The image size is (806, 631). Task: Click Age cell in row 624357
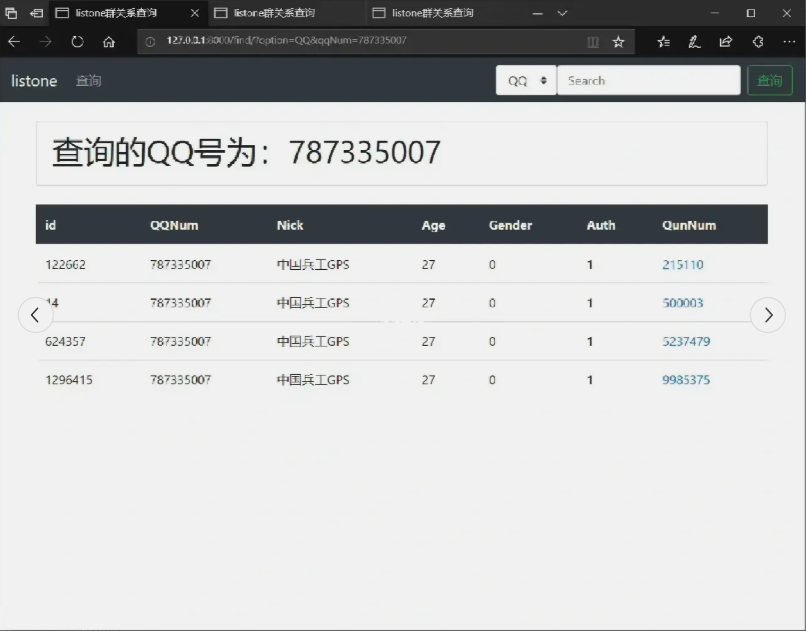coord(429,342)
